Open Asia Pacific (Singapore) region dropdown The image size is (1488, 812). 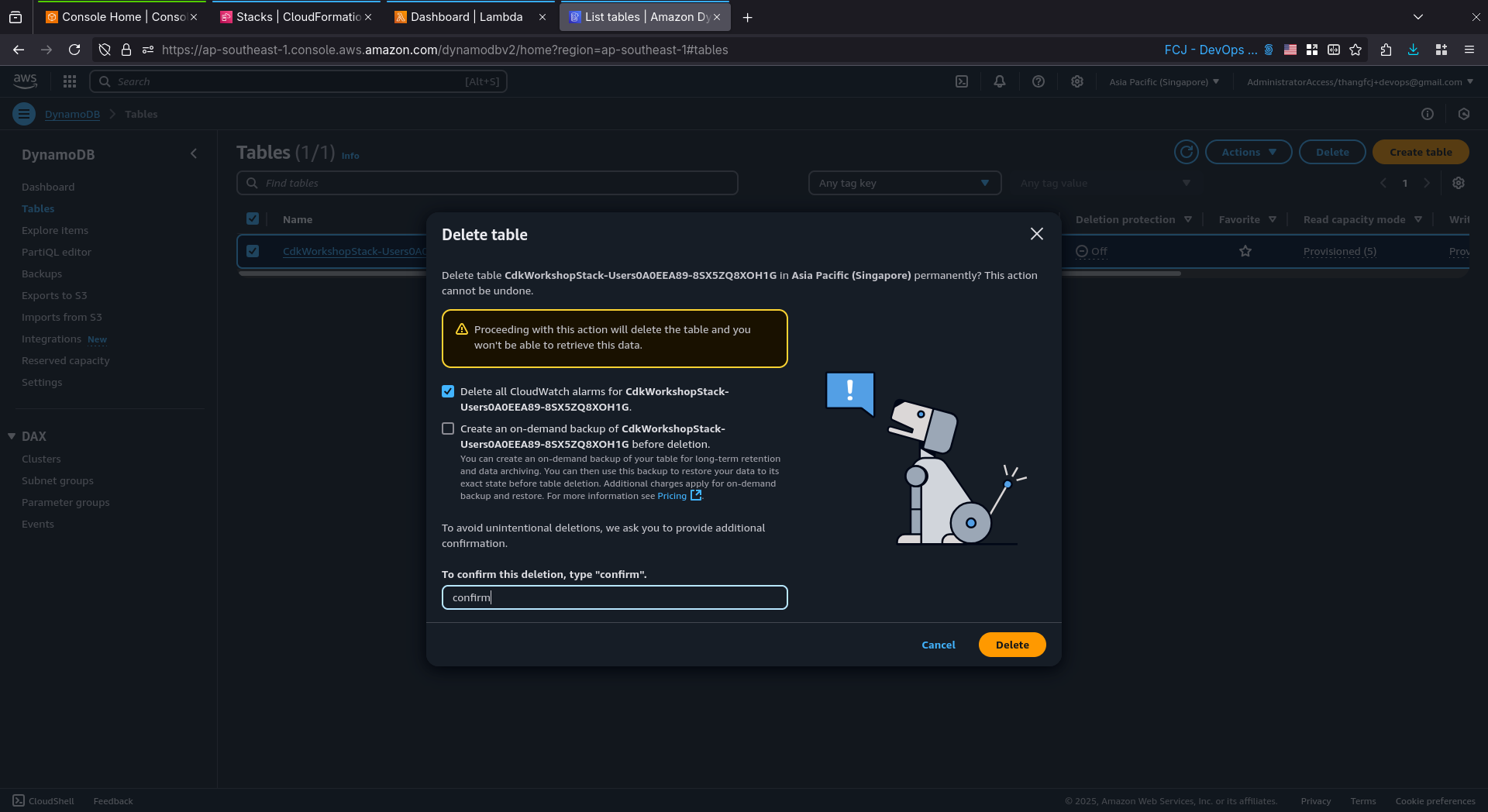point(1164,81)
